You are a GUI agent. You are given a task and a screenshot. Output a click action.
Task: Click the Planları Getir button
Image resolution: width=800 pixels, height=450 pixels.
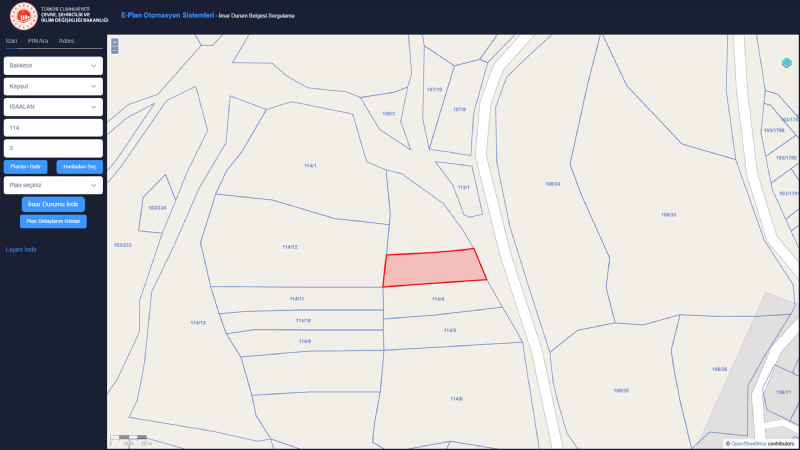point(26,166)
